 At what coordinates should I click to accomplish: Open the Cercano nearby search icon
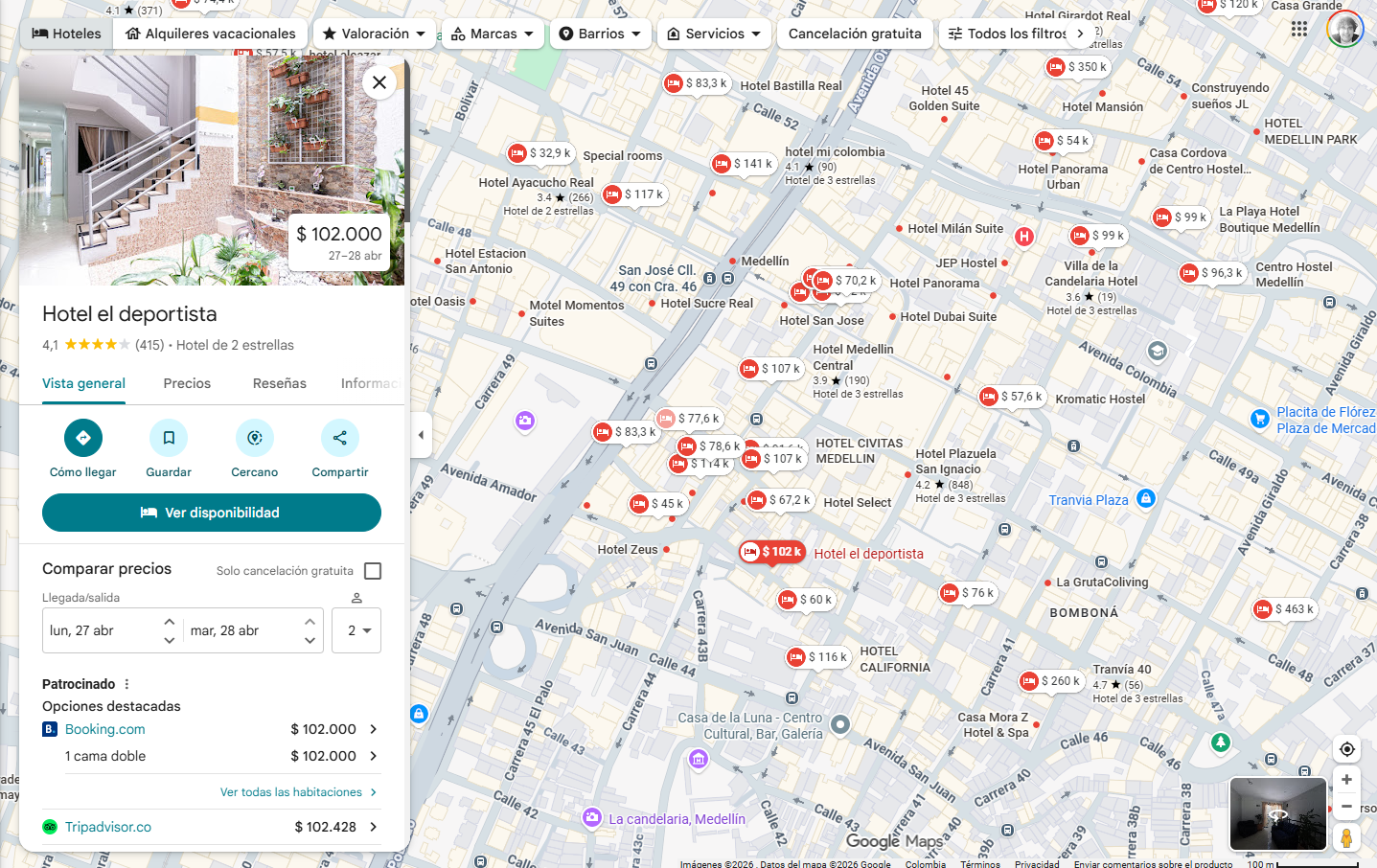(x=254, y=437)
